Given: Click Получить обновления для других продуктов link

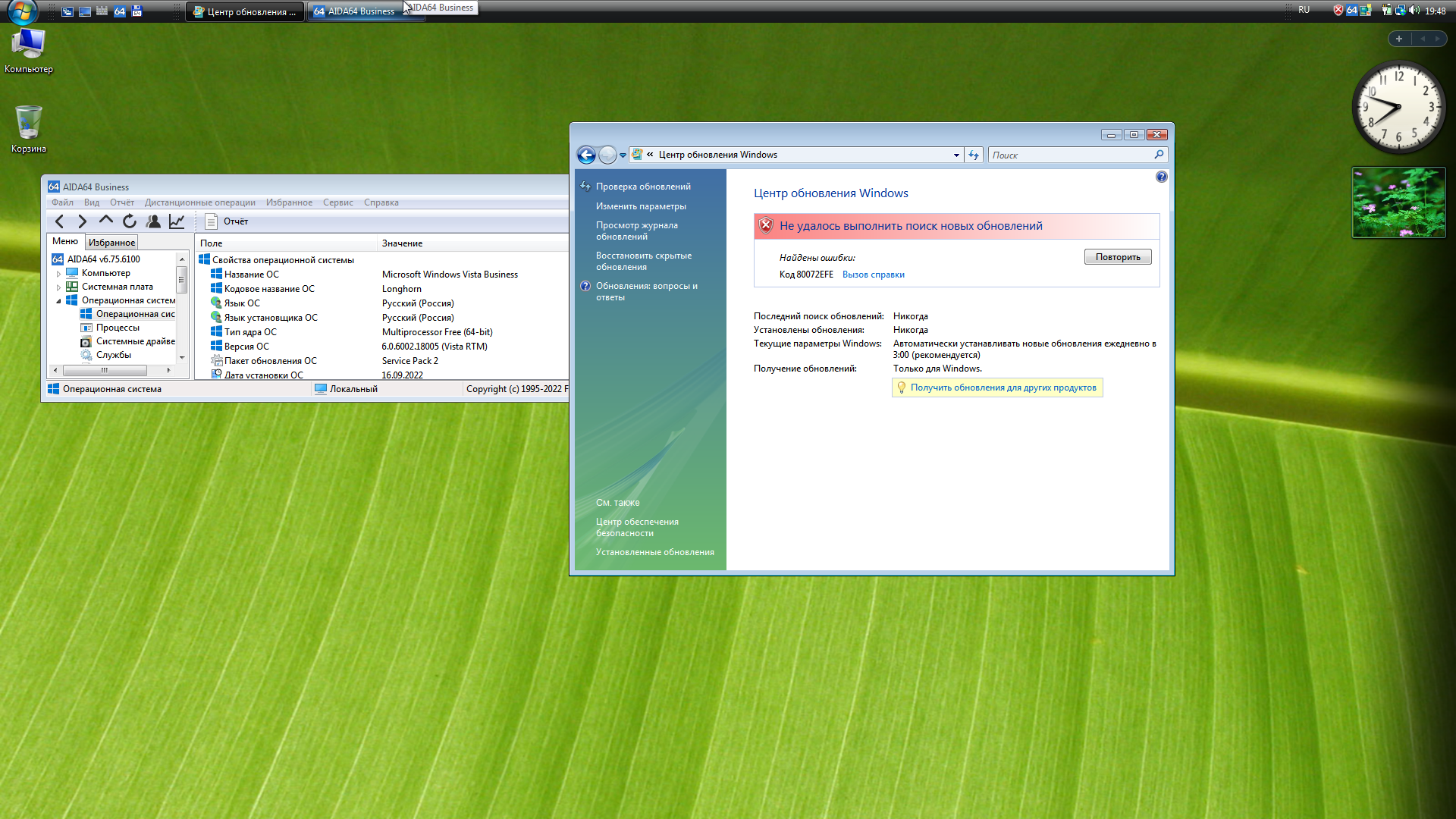Looking at the screenshot, I should coord(1003,388).
